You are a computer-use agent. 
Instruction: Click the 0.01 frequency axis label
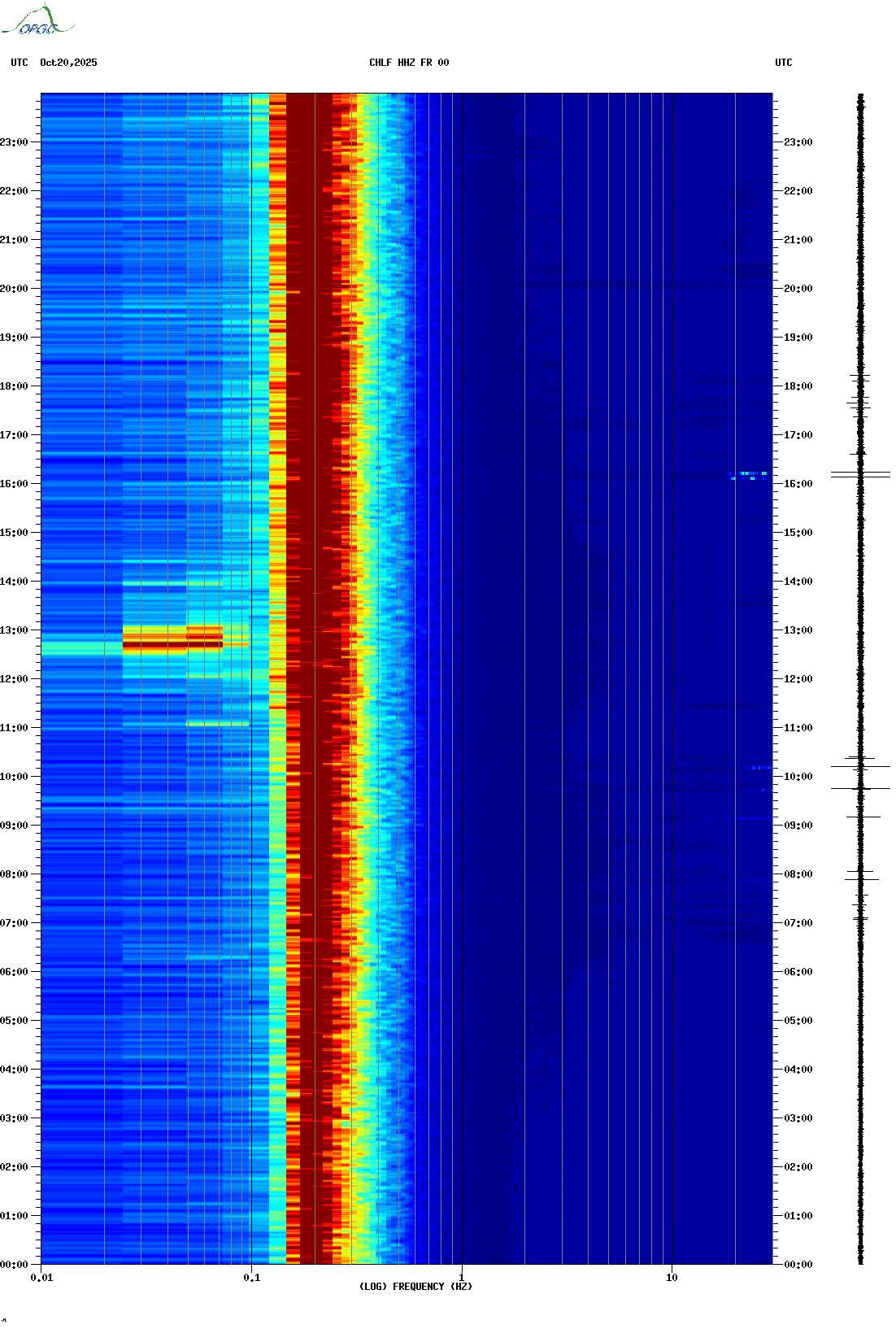[x=41, y=1278]
